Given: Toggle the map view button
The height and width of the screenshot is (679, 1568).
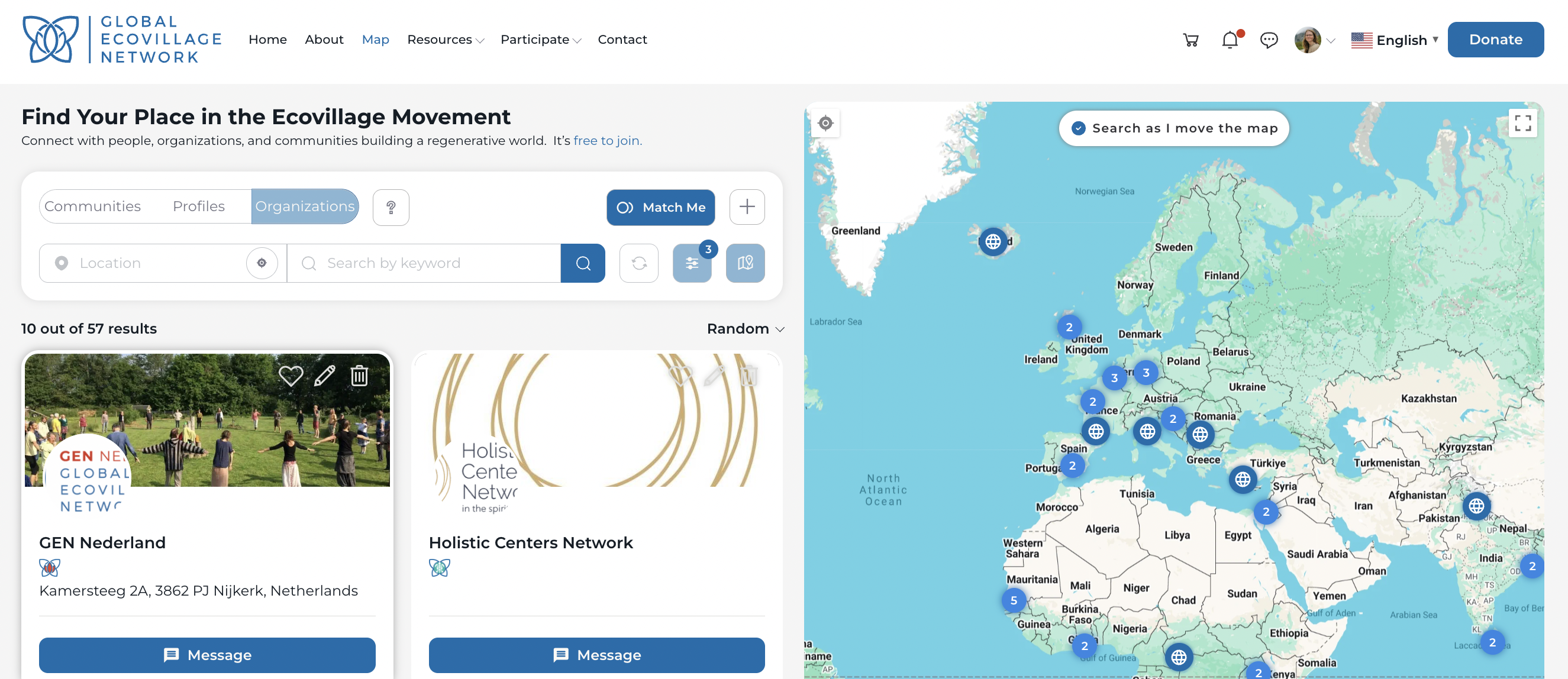Looking at the screenshot, I should [x=745, y=263].
